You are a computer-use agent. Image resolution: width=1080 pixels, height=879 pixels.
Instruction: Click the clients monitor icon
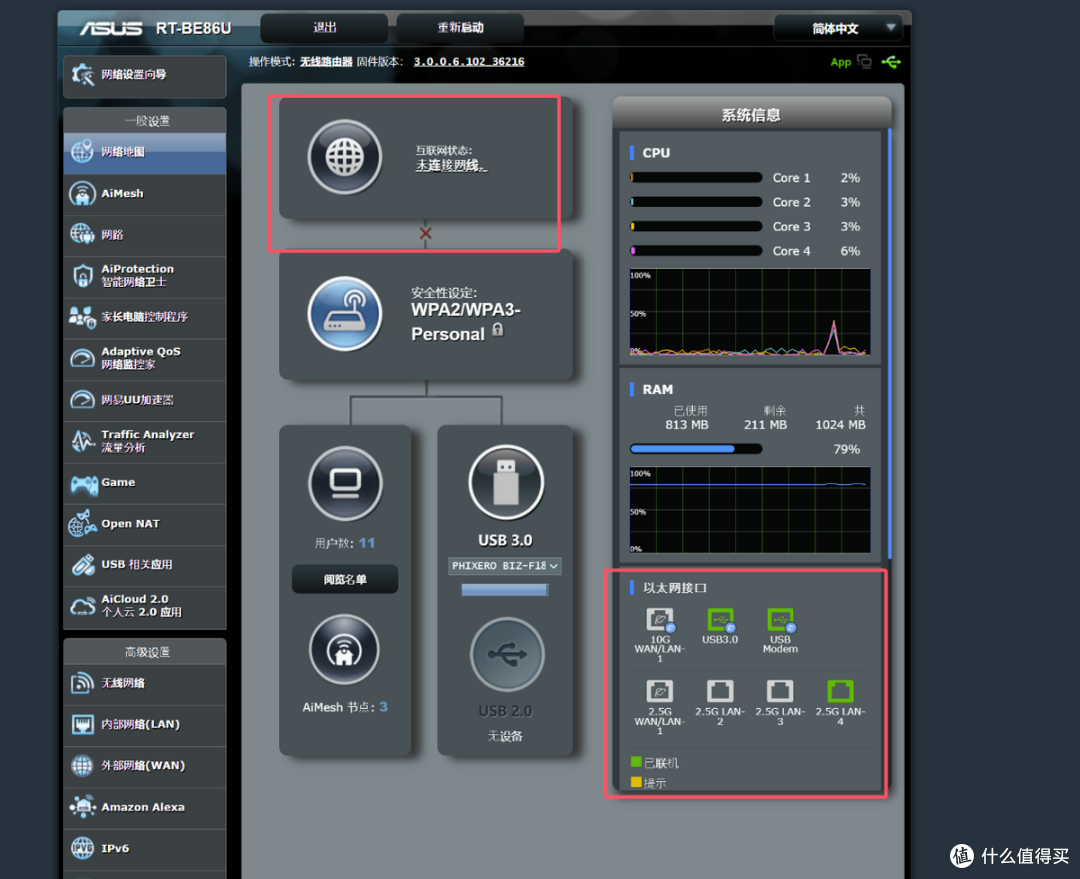345,484
